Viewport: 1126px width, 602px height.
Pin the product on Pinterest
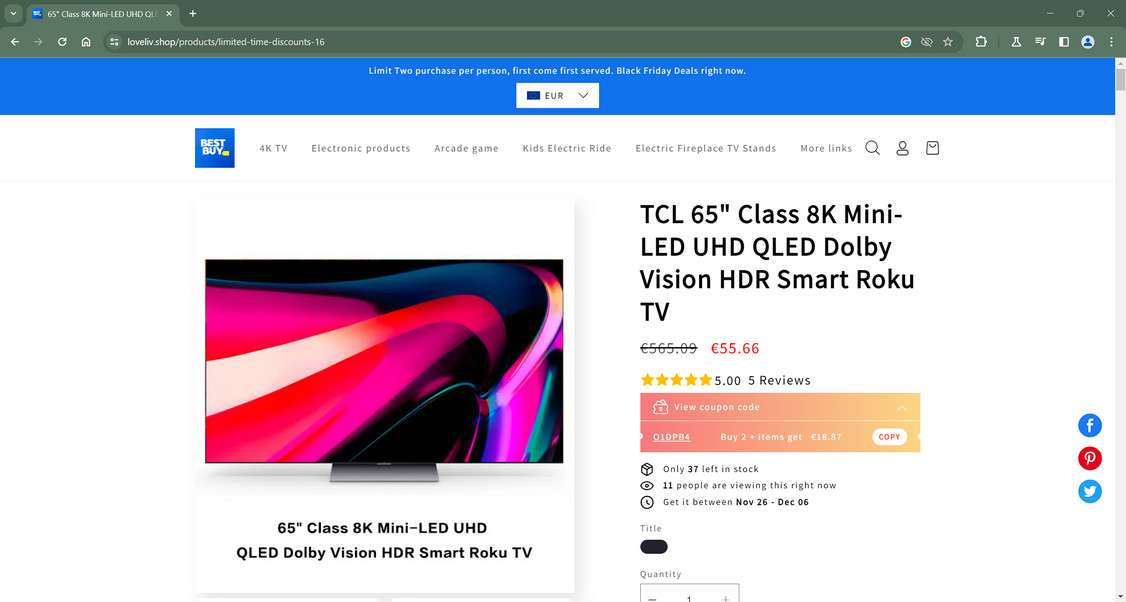pos(1089,458)
